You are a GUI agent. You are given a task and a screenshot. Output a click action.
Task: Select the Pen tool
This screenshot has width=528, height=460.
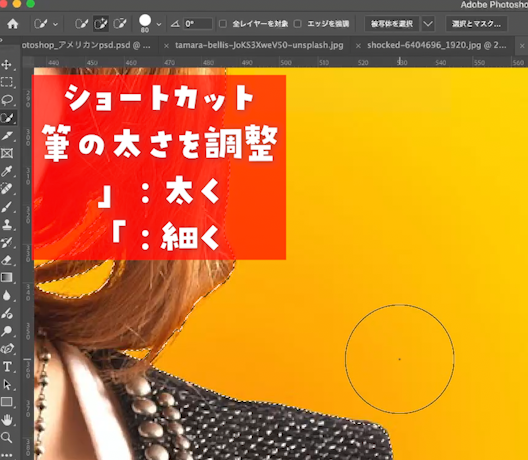7,349
